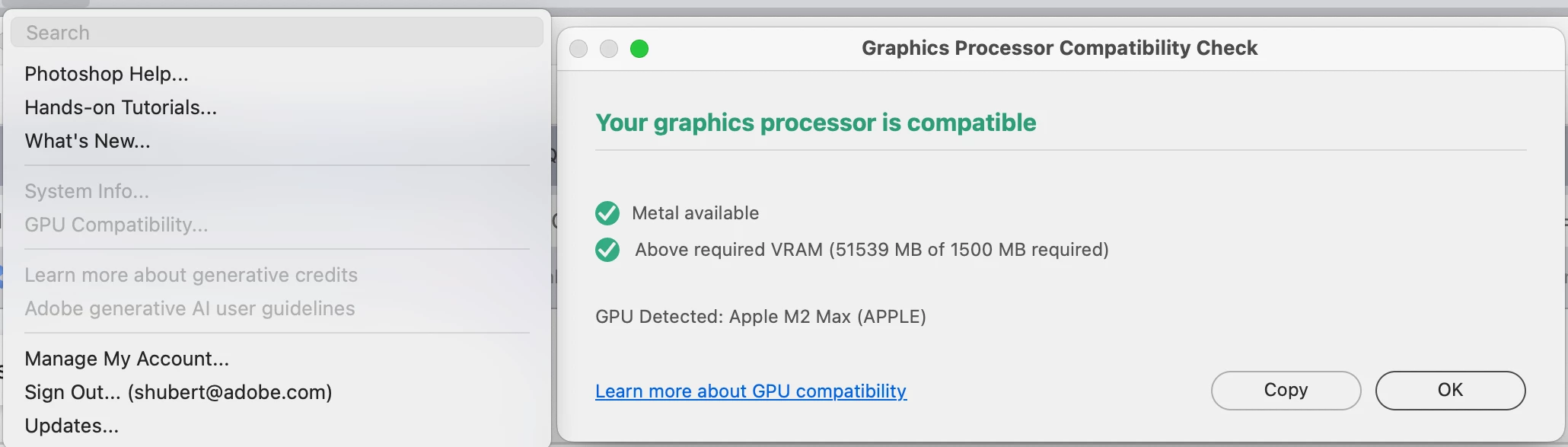Click the Search field in Help menu
Viewport: 1568px width, 447px height.
(x=276, y=33)
